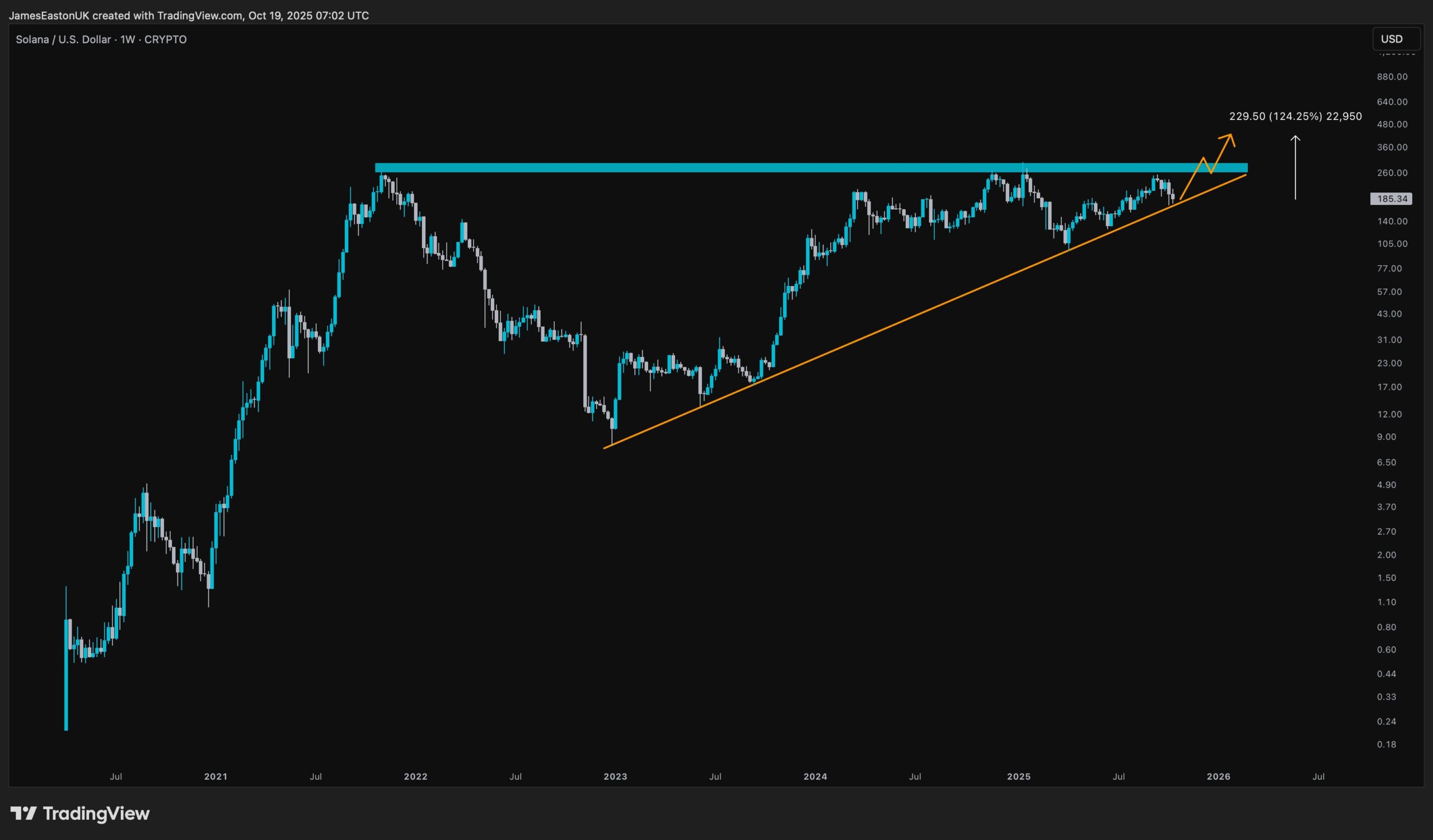Click the TradingView logo at bottom left
The width and height of the screenshot is (1433, 840).
click(x=80, y=813)
